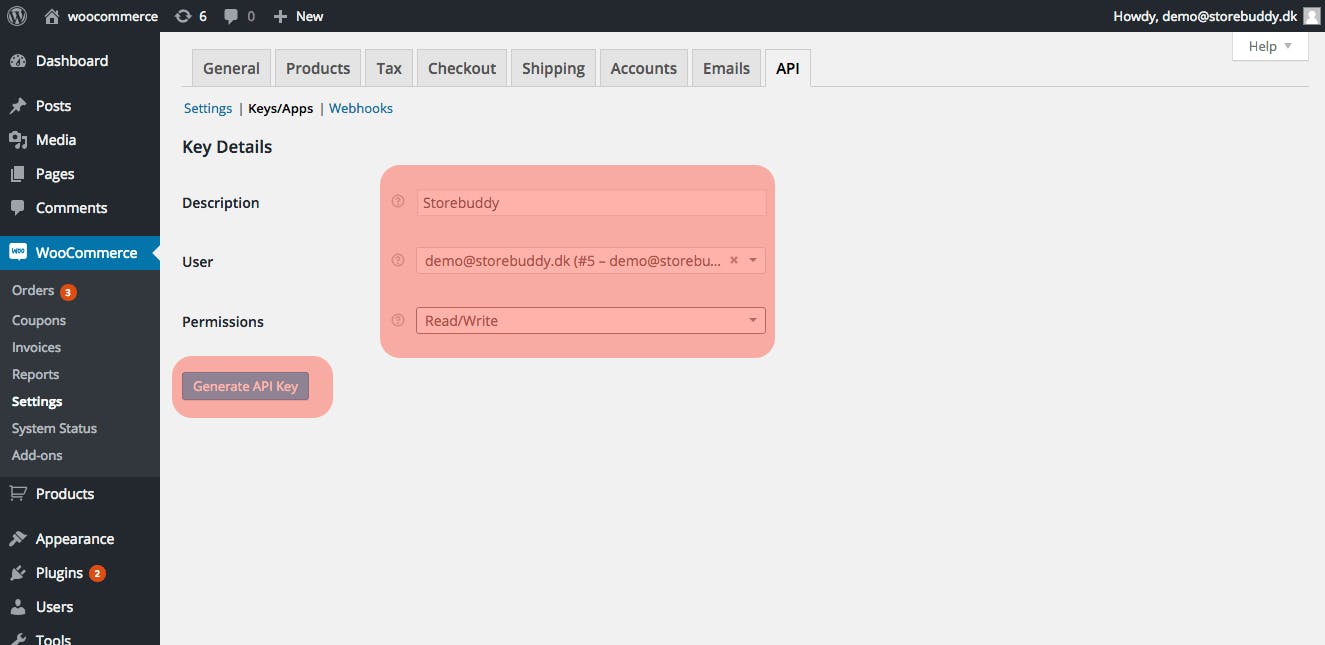Image resolution: width=1325 pixels, height=645 pixels.
Task: Click the plugins badge showing 2
Action: click(97, 574)
